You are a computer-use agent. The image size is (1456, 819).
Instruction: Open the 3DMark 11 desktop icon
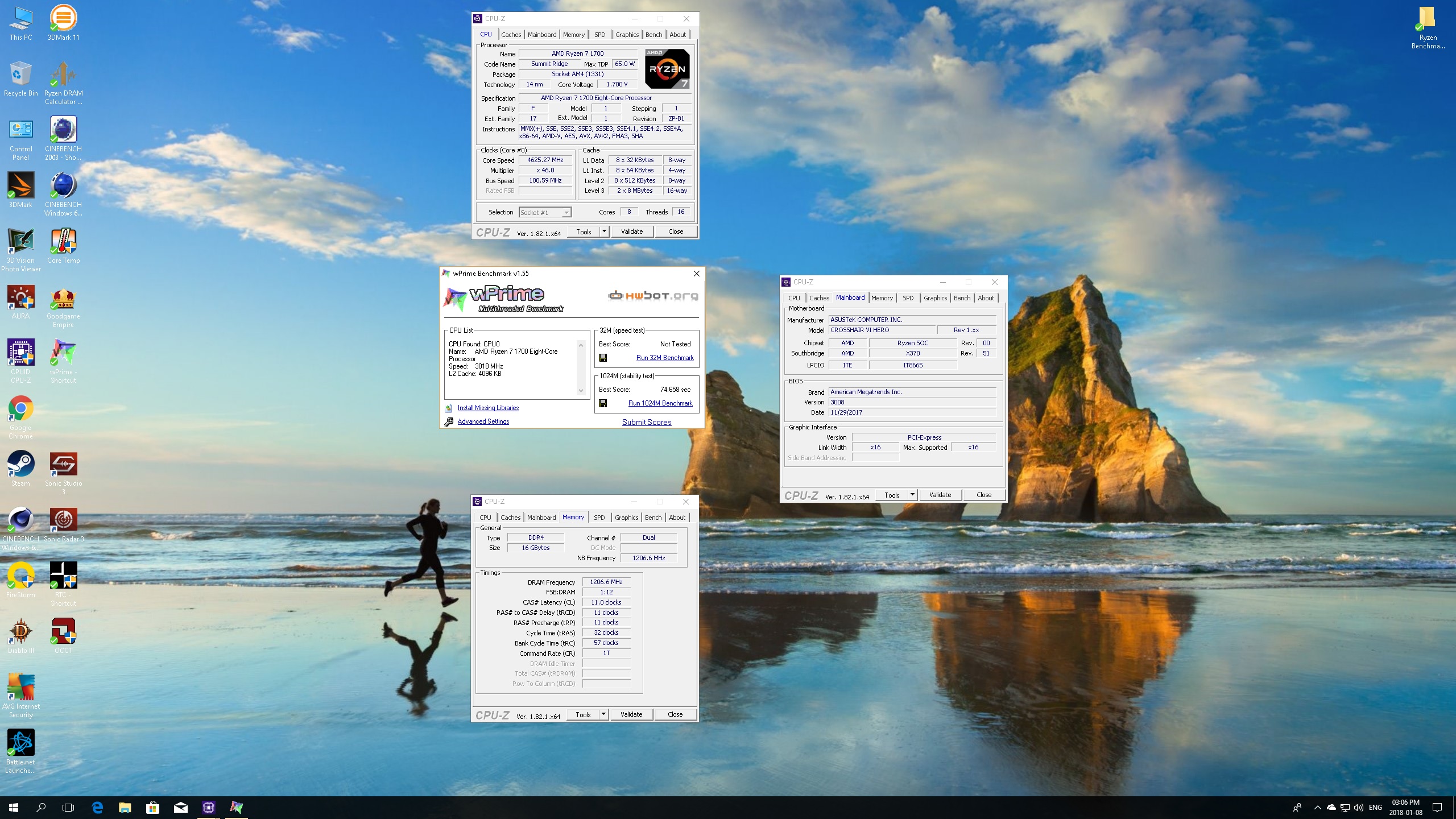pos(63,23)
